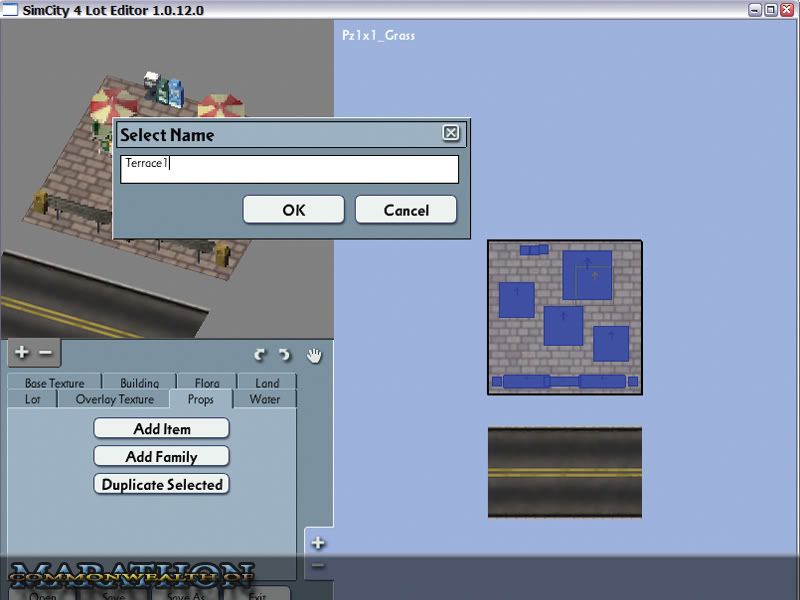This screenshot has width=800, height=600.
Task: Click the Exit button
Action: tap(257, 595)
